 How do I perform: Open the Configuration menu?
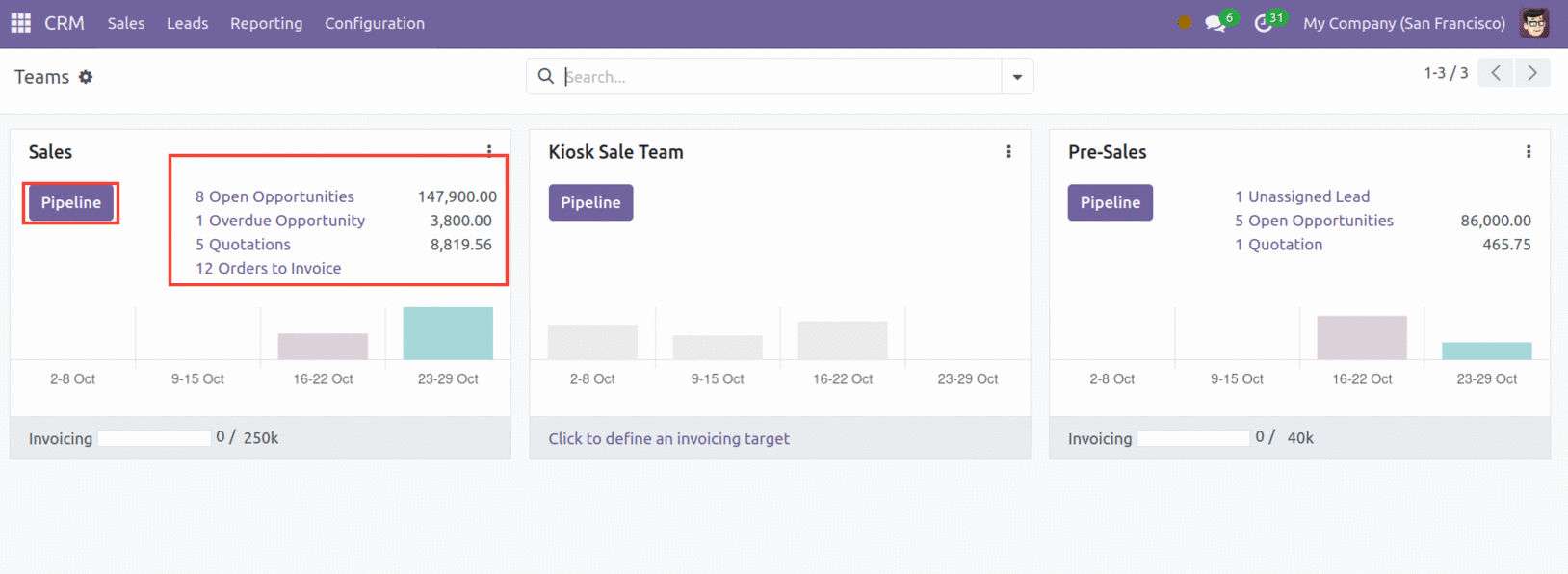point(375,23)
